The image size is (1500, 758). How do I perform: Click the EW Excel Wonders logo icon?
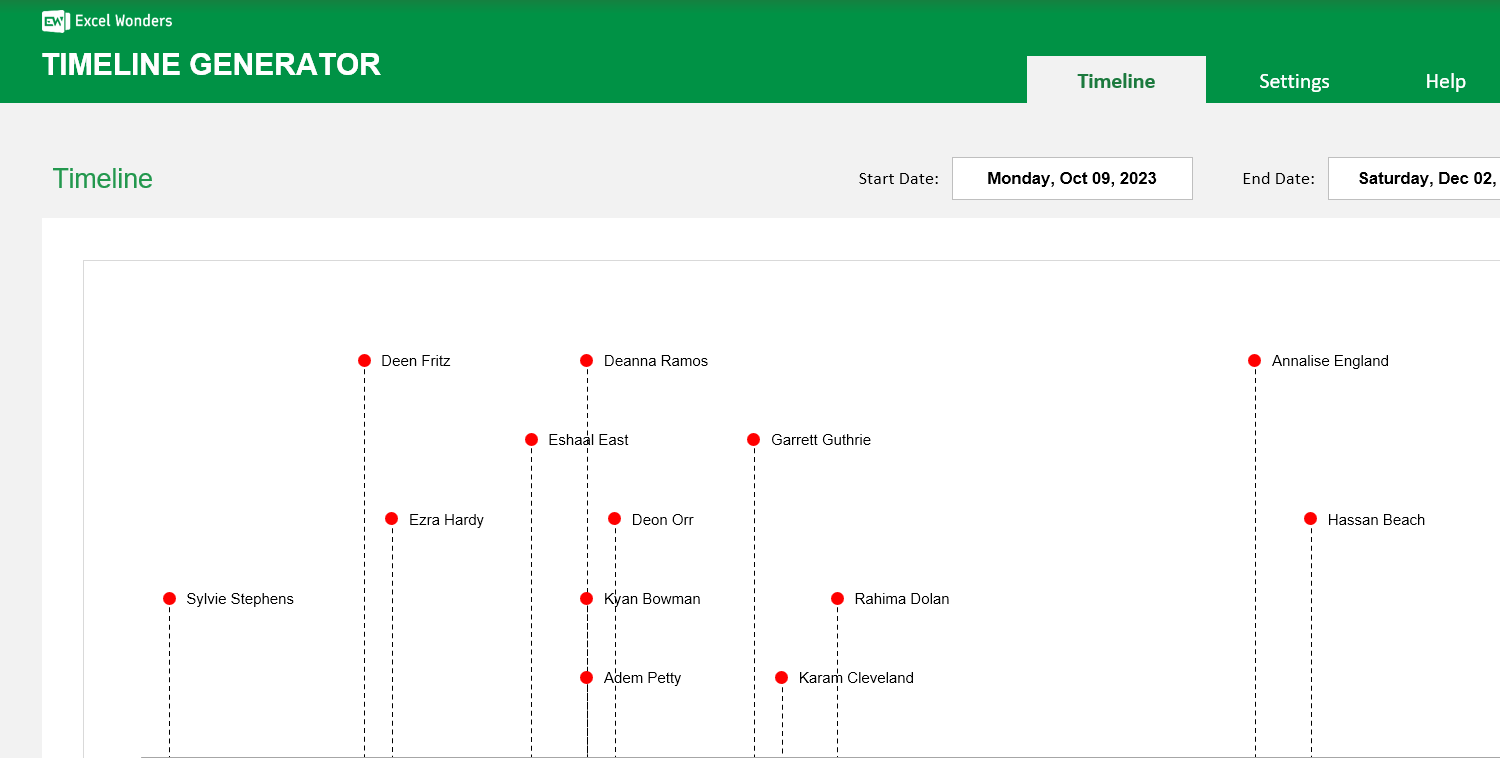coord(55,20)
